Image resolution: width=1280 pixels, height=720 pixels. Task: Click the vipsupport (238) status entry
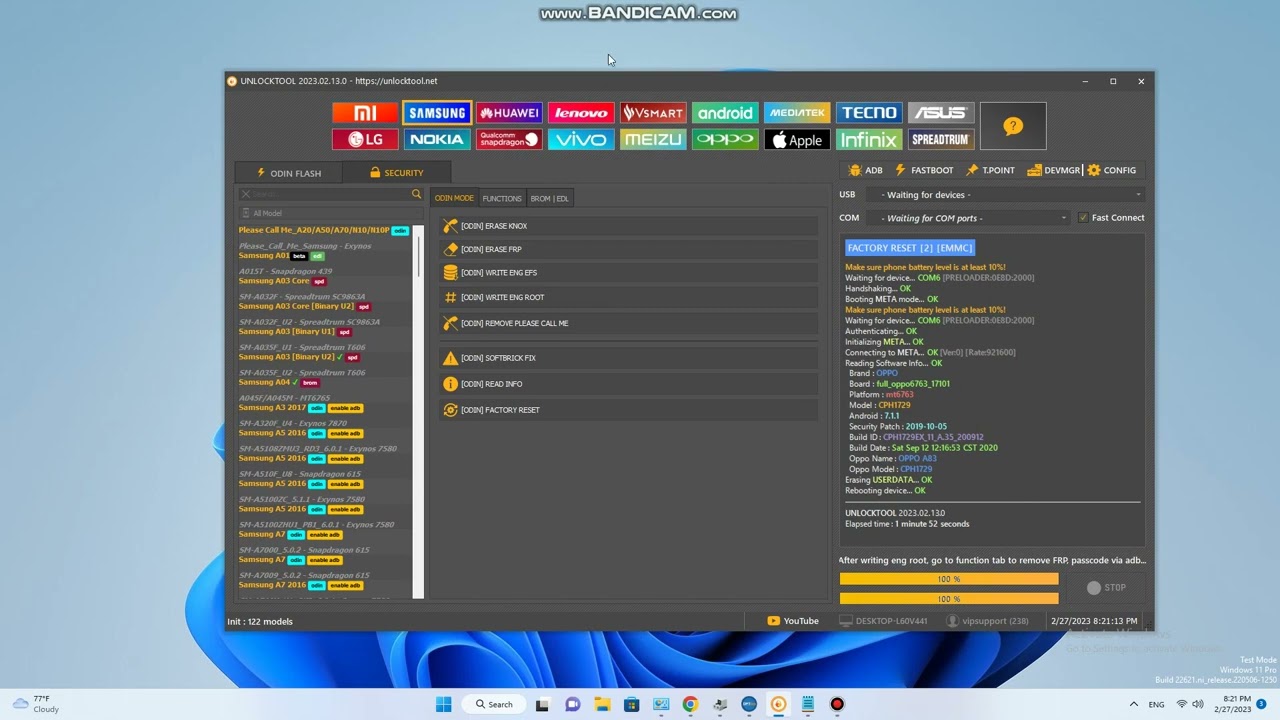[987, 621]
